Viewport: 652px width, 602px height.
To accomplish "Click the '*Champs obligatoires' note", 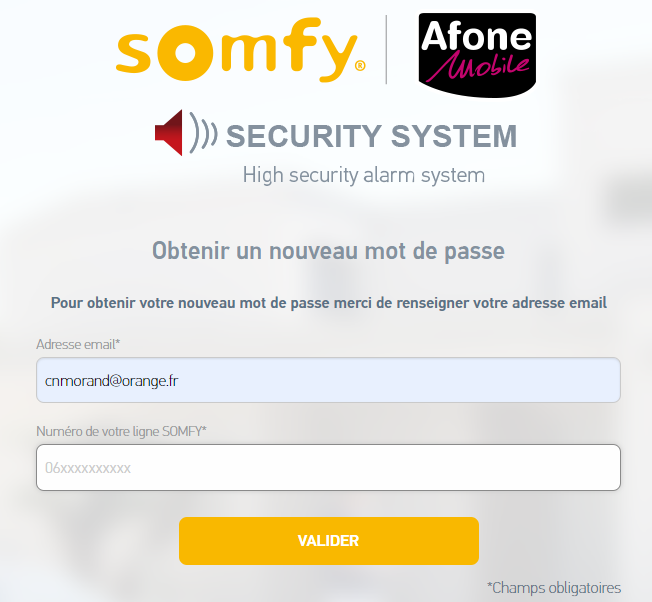I will [554, 587].
